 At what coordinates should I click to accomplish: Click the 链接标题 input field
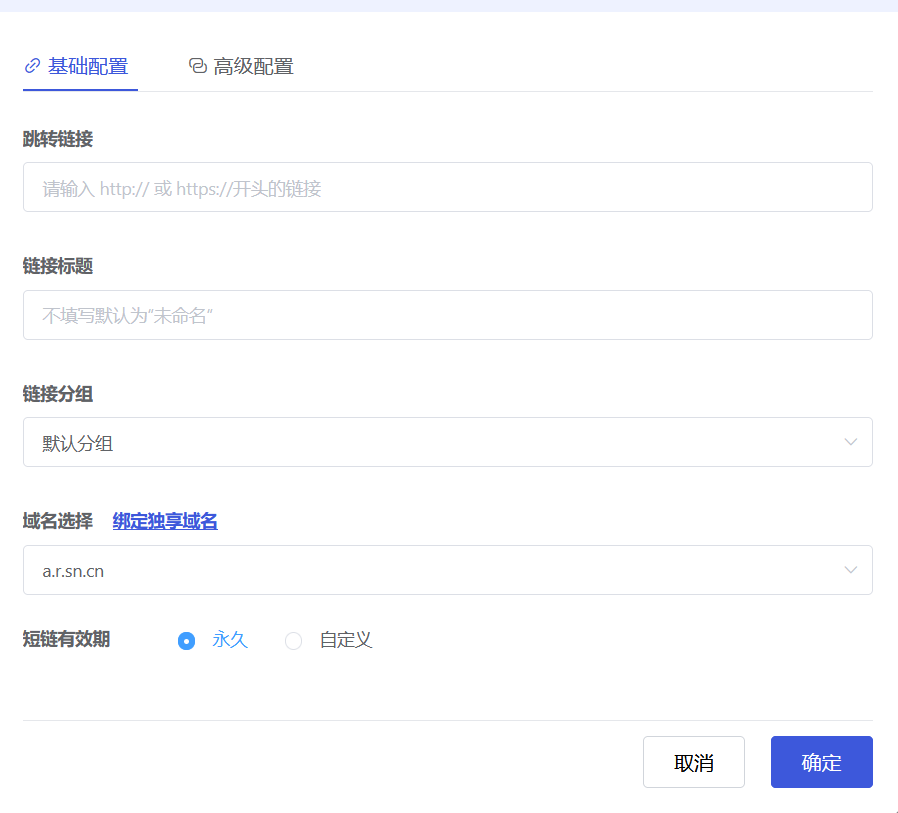[x=448, y=315]
